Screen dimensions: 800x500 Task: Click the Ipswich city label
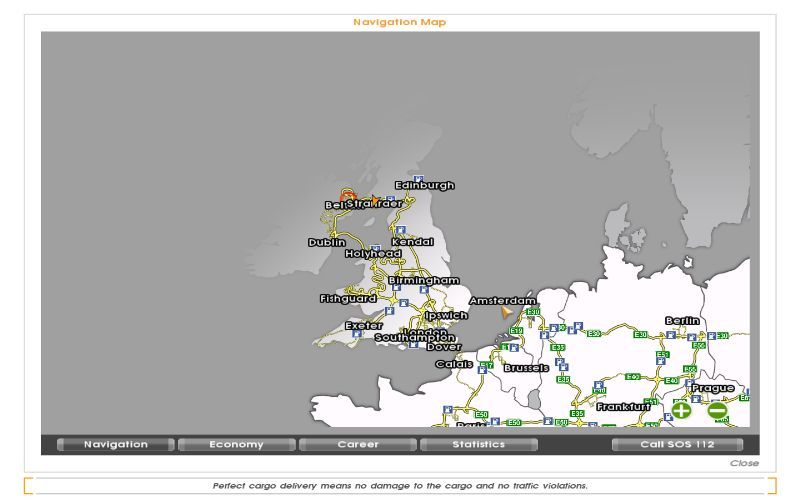pyautogui.click(x=446, y=315)
